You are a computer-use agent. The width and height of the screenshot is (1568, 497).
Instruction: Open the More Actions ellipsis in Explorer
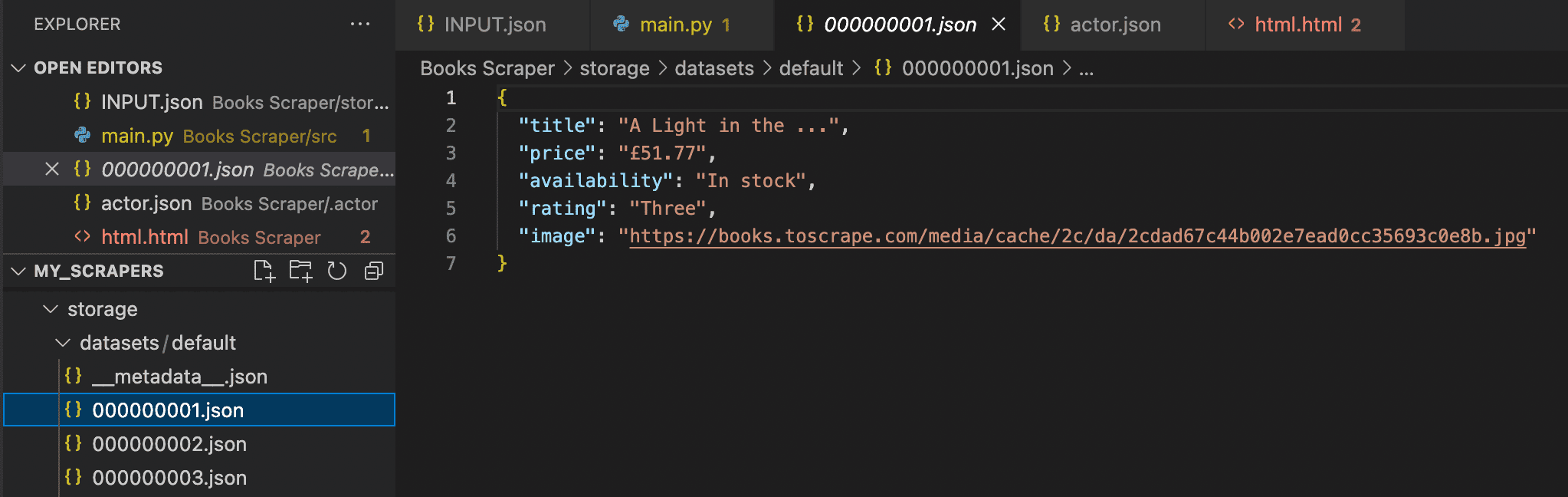point(359,24)
